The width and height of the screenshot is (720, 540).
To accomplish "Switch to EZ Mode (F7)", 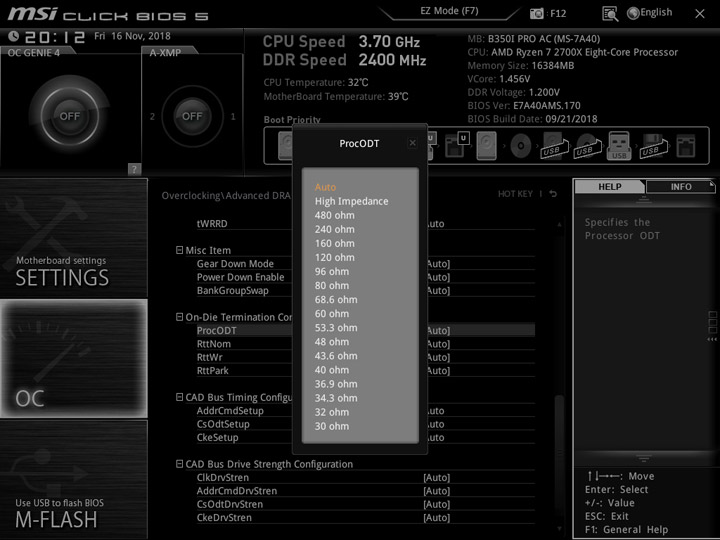I will (x=449, y=11).
